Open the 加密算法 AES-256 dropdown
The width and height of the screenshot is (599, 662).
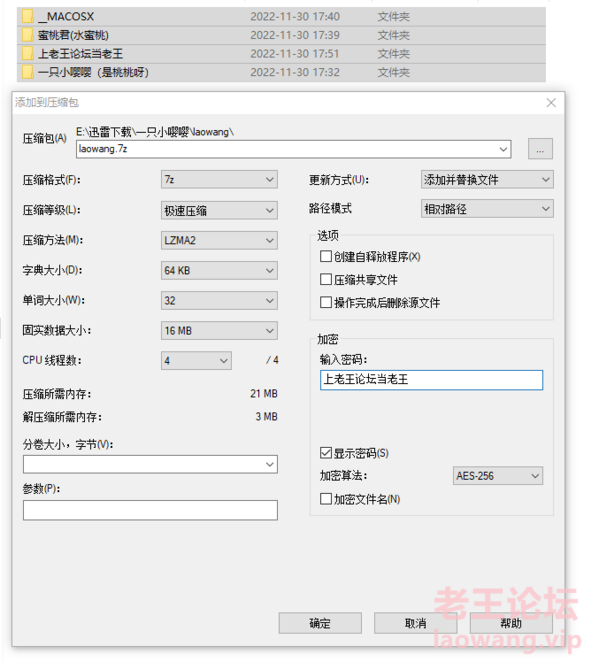(x=498, y=476)
